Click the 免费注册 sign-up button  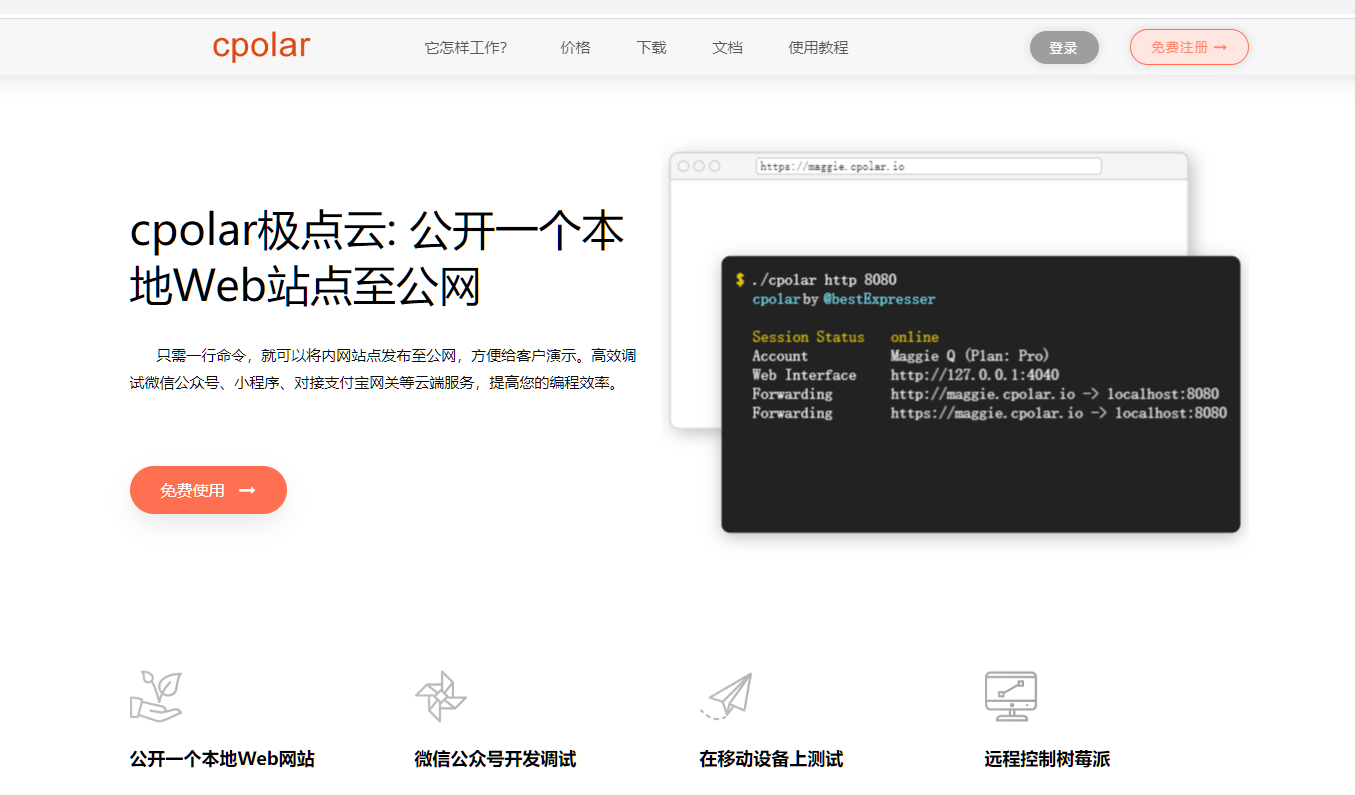coord(1189,47)
